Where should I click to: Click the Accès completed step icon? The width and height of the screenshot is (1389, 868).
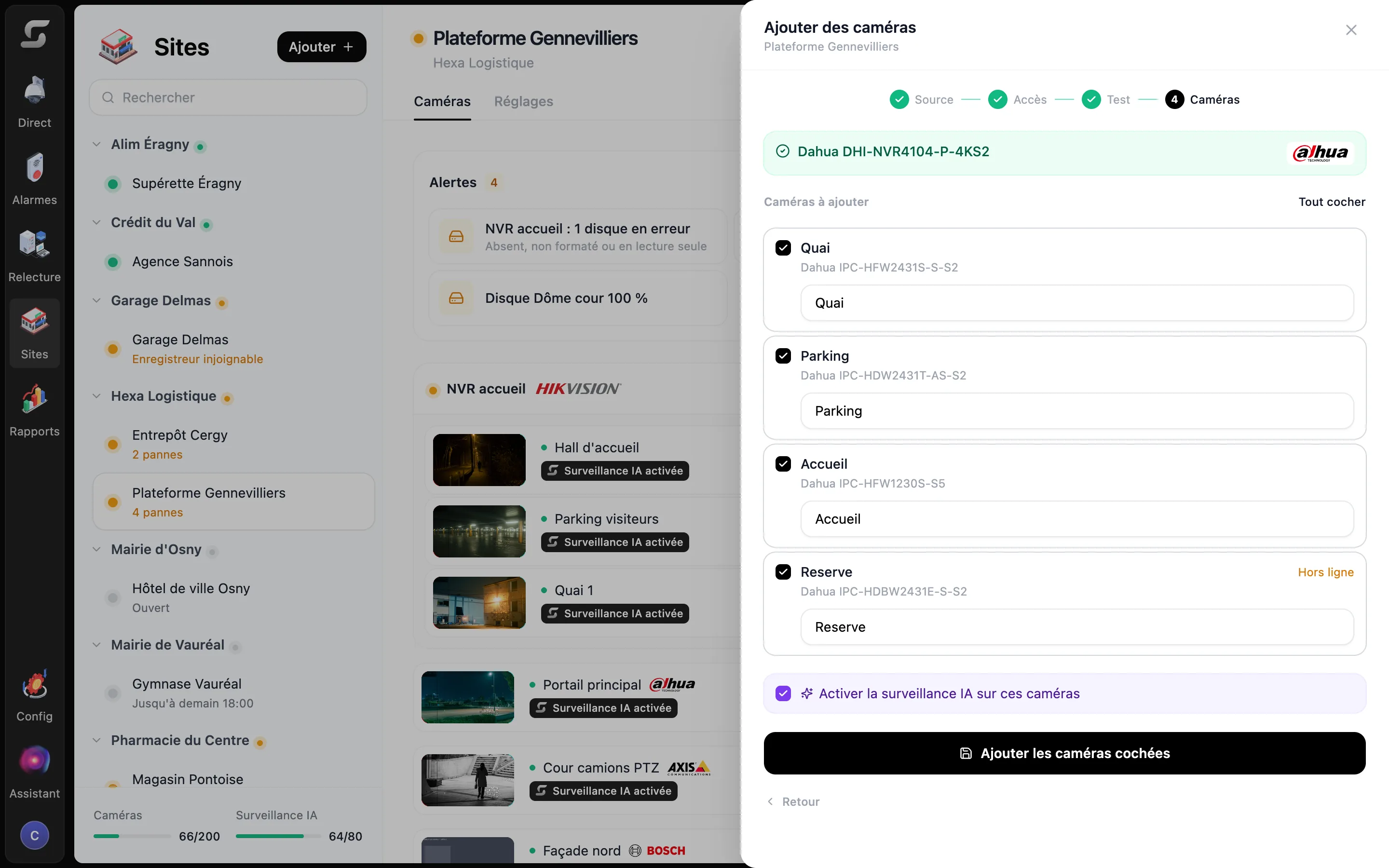(x=997, y=99)
